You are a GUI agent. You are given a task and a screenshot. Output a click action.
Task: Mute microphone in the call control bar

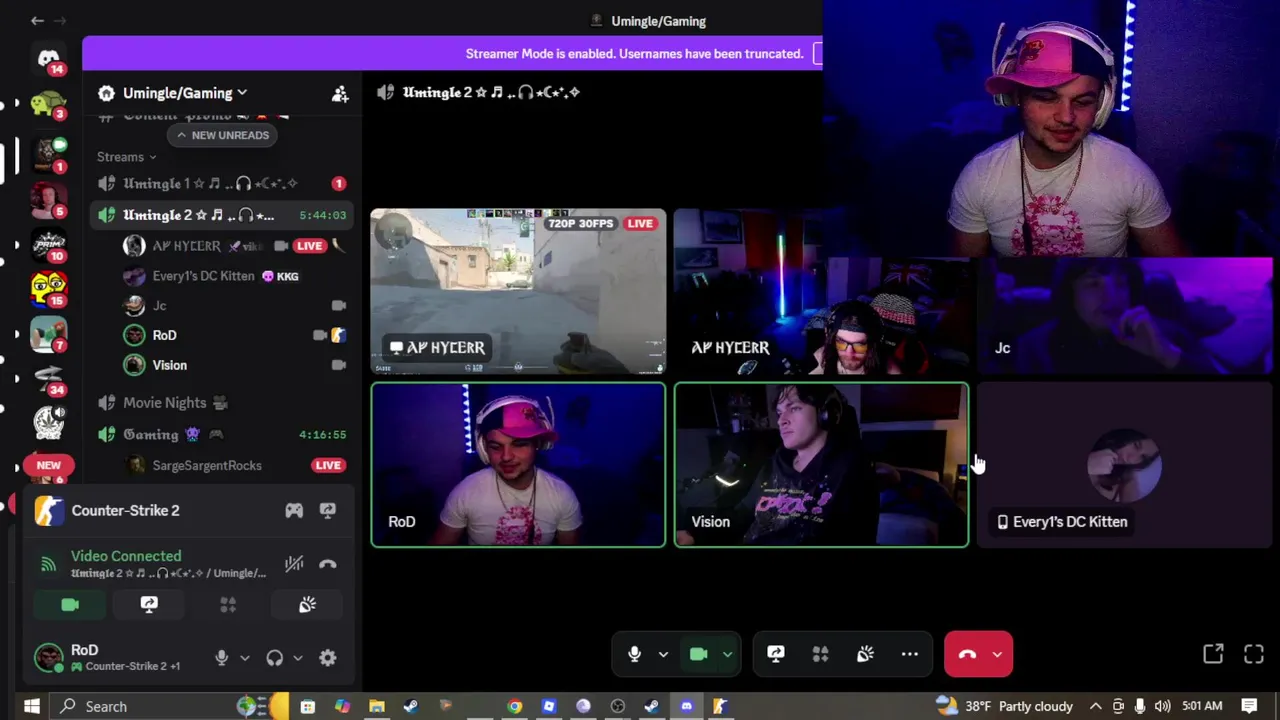coord(634,654)
